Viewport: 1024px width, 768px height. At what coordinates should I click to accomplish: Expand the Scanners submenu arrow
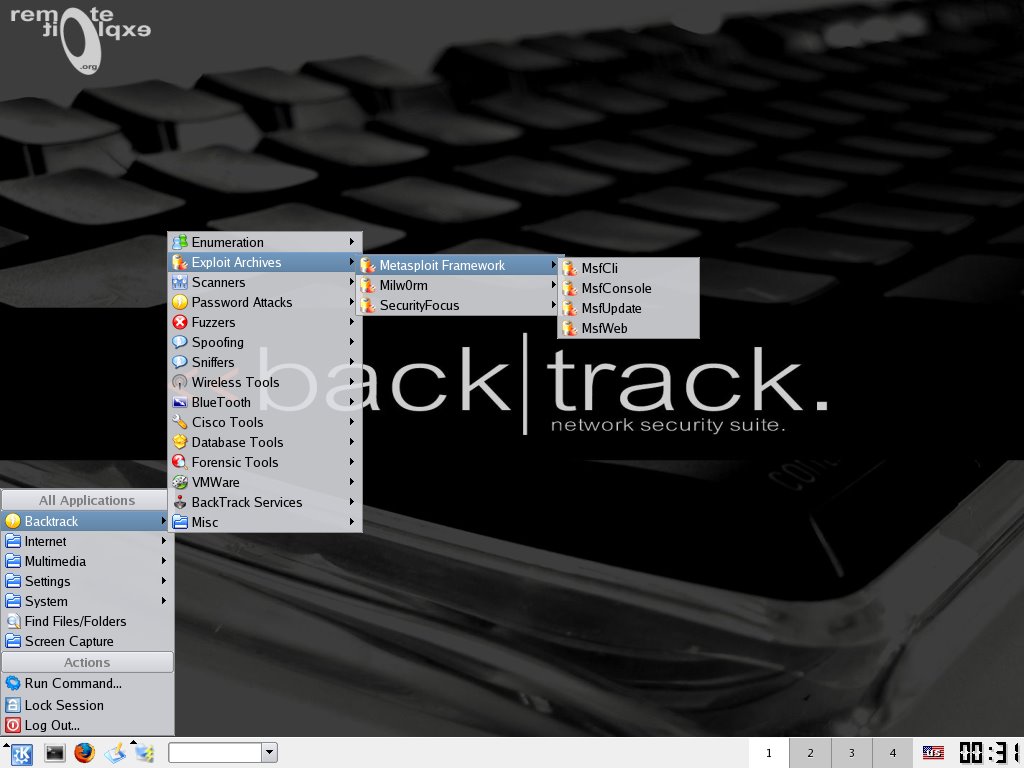(x=351, y=282)
